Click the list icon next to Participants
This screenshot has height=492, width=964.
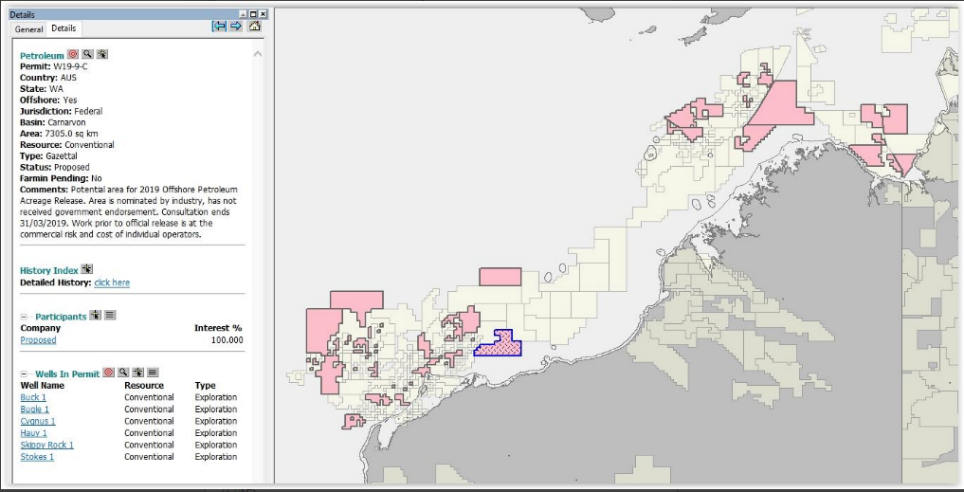click(x=110, y=316)
